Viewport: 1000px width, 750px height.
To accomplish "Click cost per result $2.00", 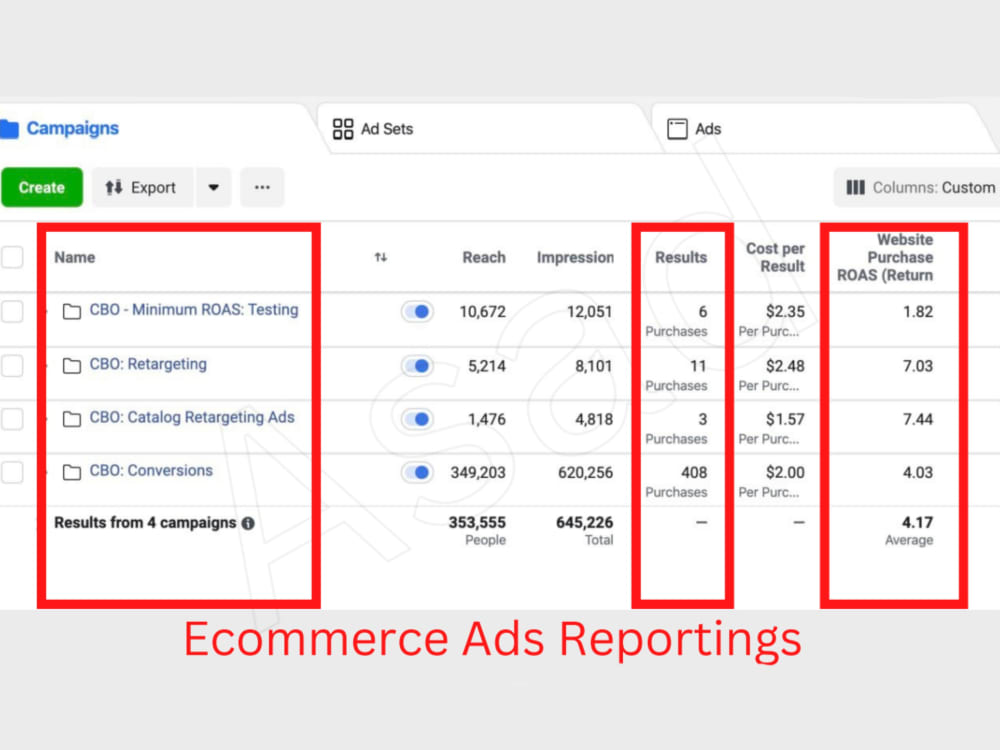I will pyautogui.click(x=785, y=473).
